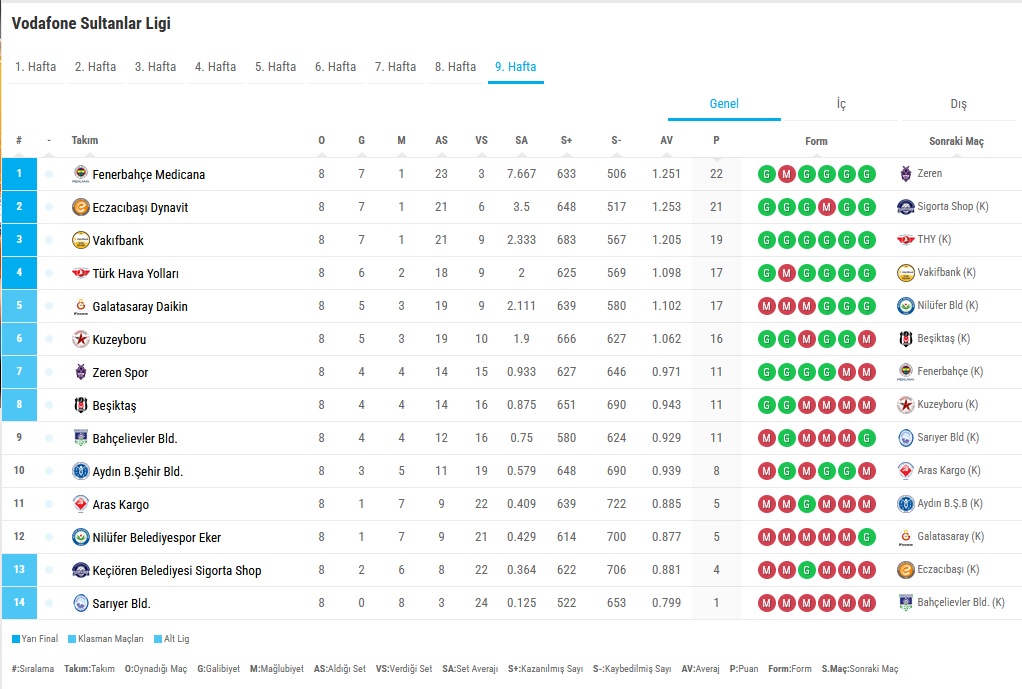This screenshot has width=1022, height=689.
Task: Select the 8. Hafta tab
Action: pos(455,66)
